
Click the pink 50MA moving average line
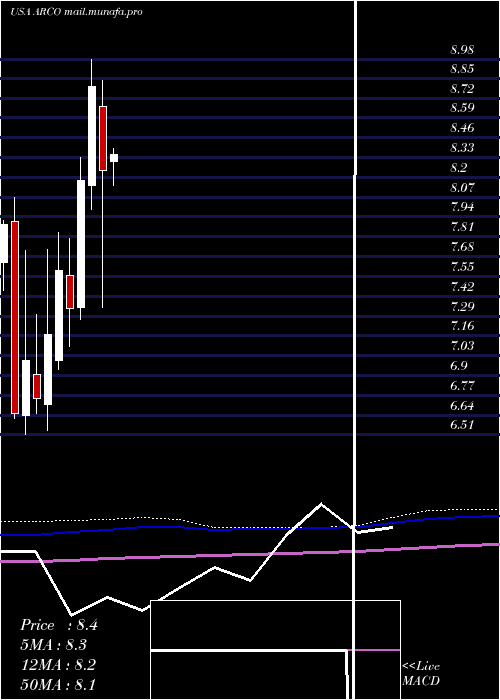[250, 553]
